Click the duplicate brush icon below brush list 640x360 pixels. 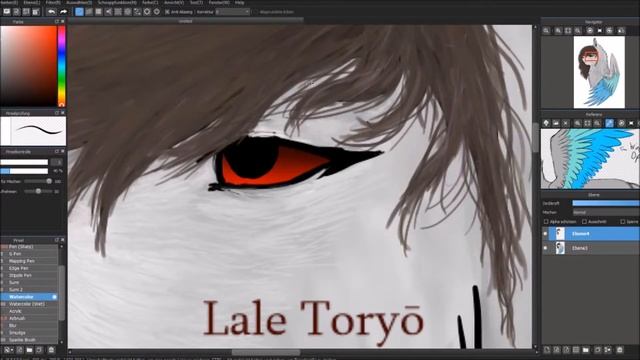click(39, 350)
